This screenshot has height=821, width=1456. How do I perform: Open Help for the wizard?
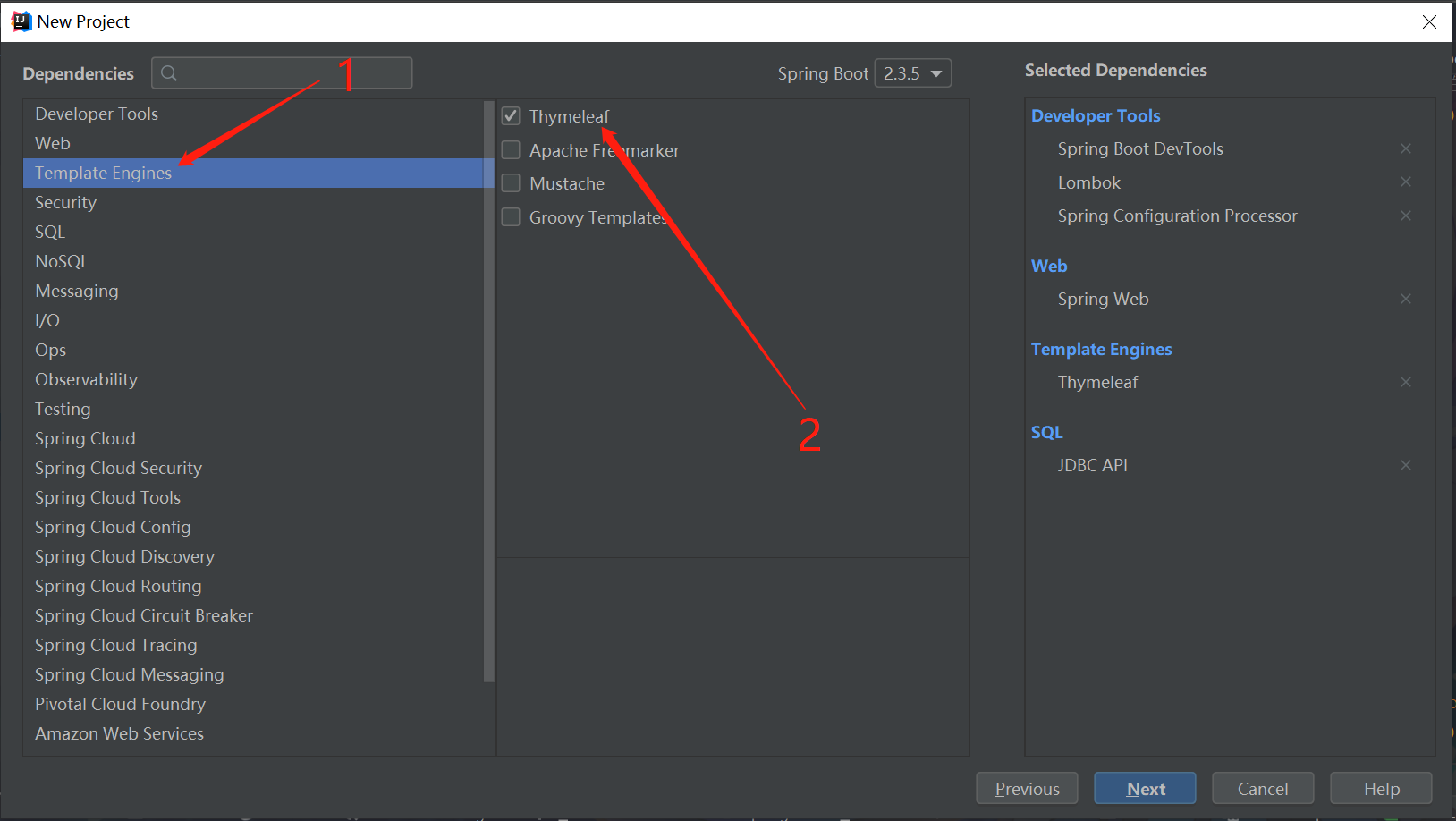point(1381,789)
